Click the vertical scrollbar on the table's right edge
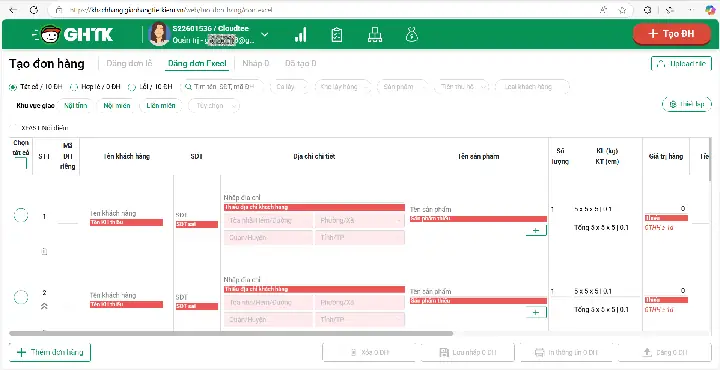The height and width of the screenshot is (370, 720). coord(711,160)
